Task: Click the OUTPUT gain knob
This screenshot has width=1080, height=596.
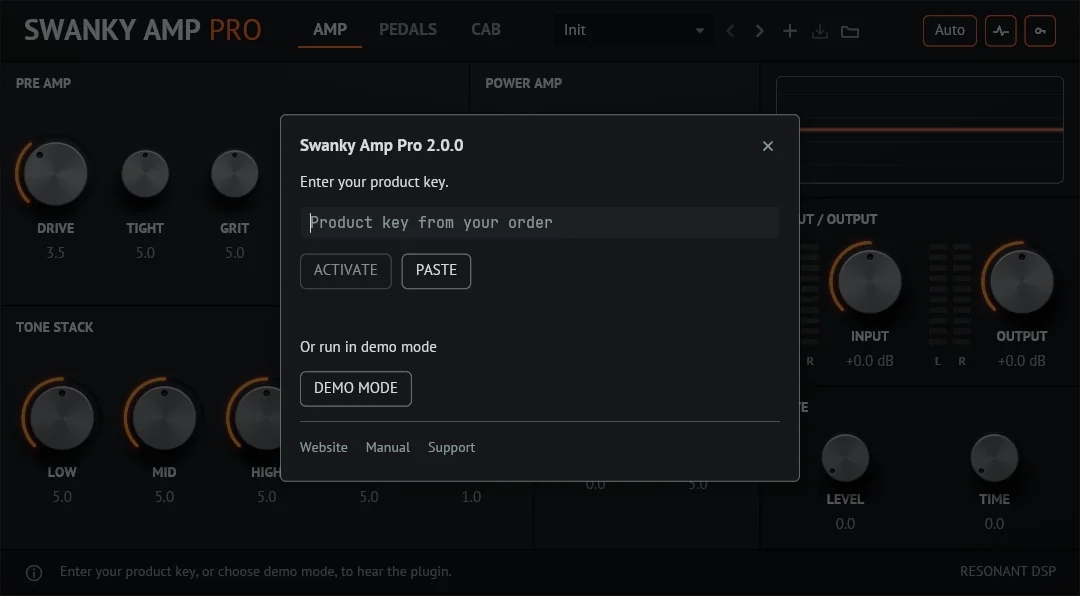Action: 1021,282
